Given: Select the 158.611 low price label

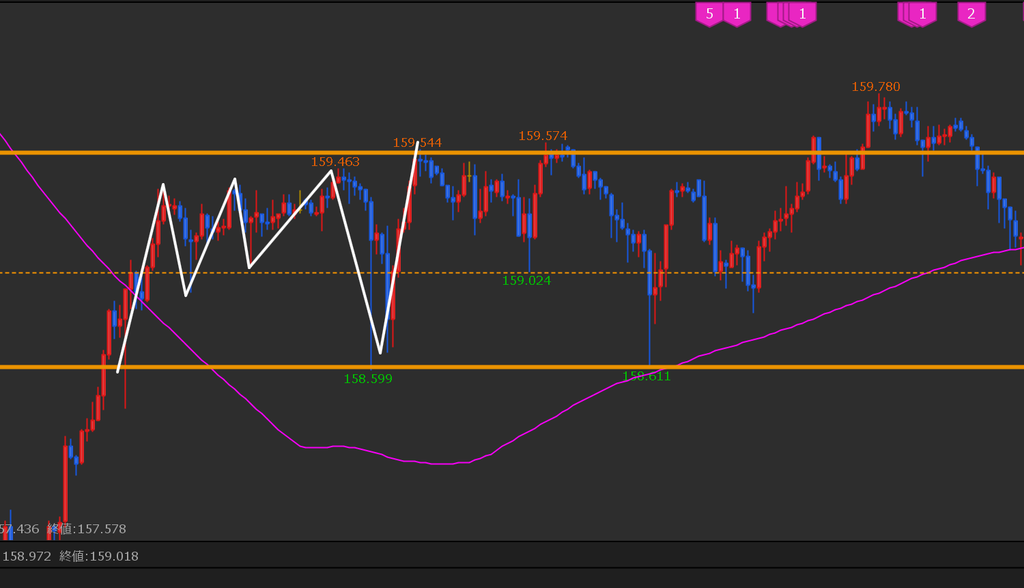Looking at the screenshot, I should tap(647, 376).
